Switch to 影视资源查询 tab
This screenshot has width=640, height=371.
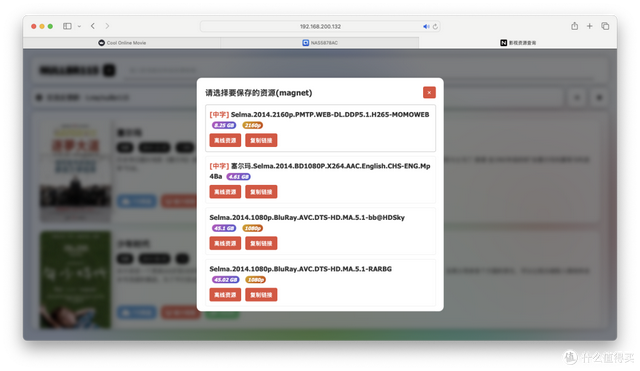[x=518, y=43]
